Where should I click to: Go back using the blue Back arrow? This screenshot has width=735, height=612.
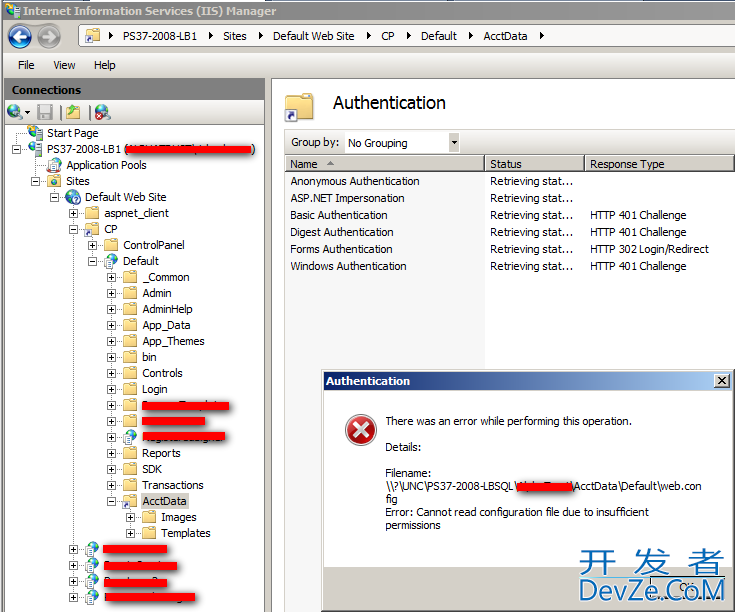point(20,37)
